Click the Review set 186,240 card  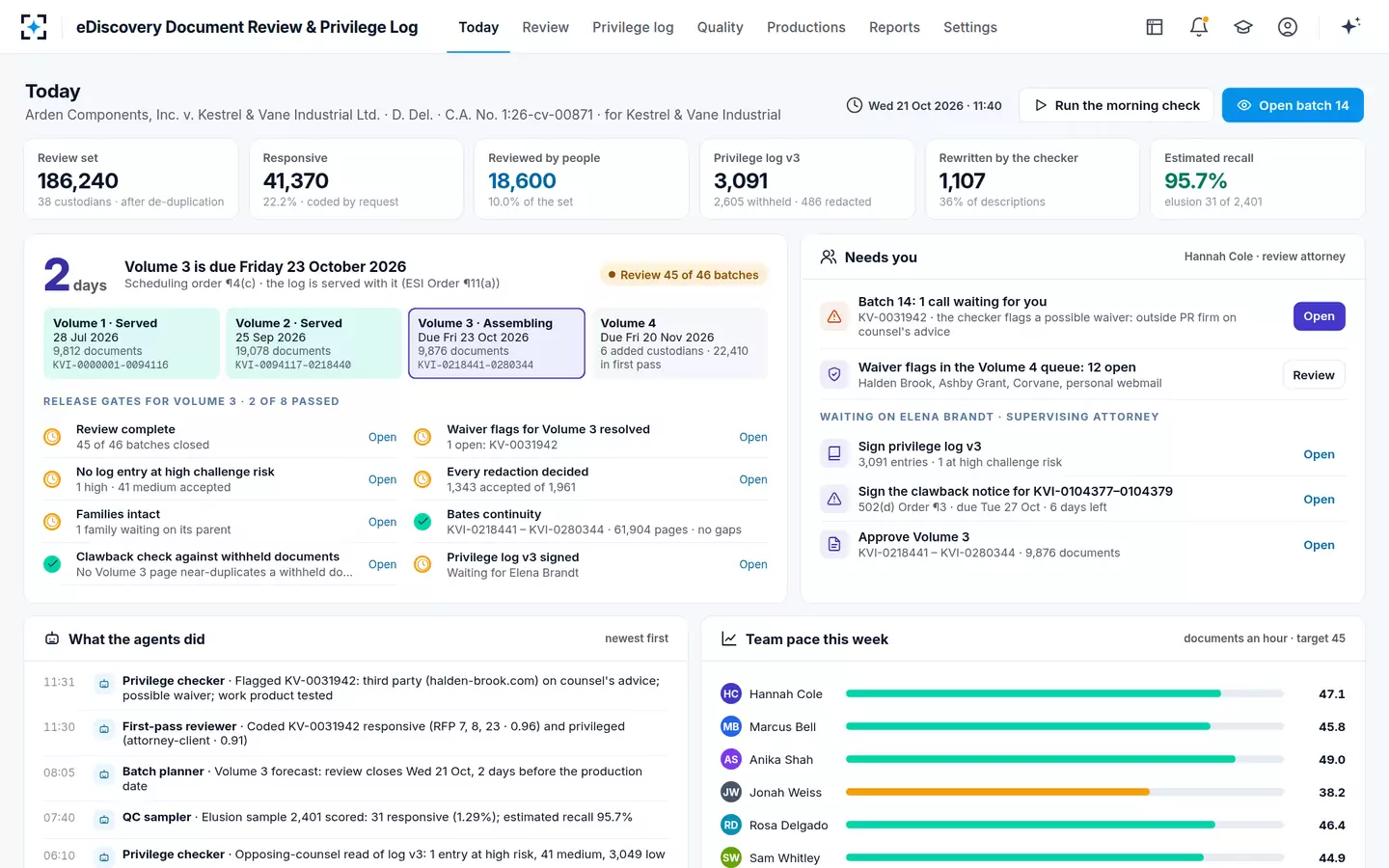[130, 179]
